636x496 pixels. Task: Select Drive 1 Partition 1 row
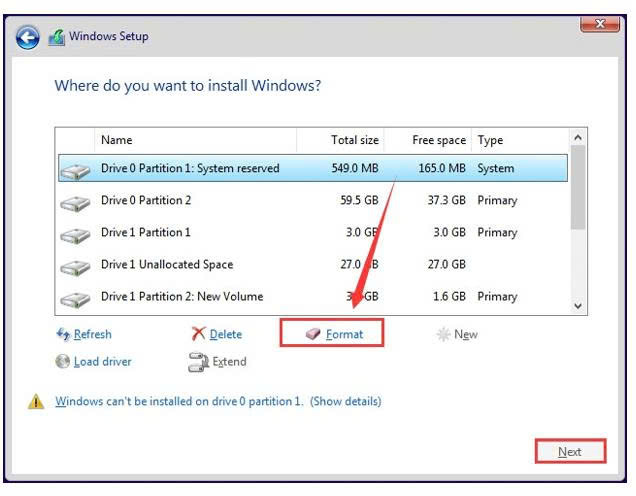tap(313, 232)
